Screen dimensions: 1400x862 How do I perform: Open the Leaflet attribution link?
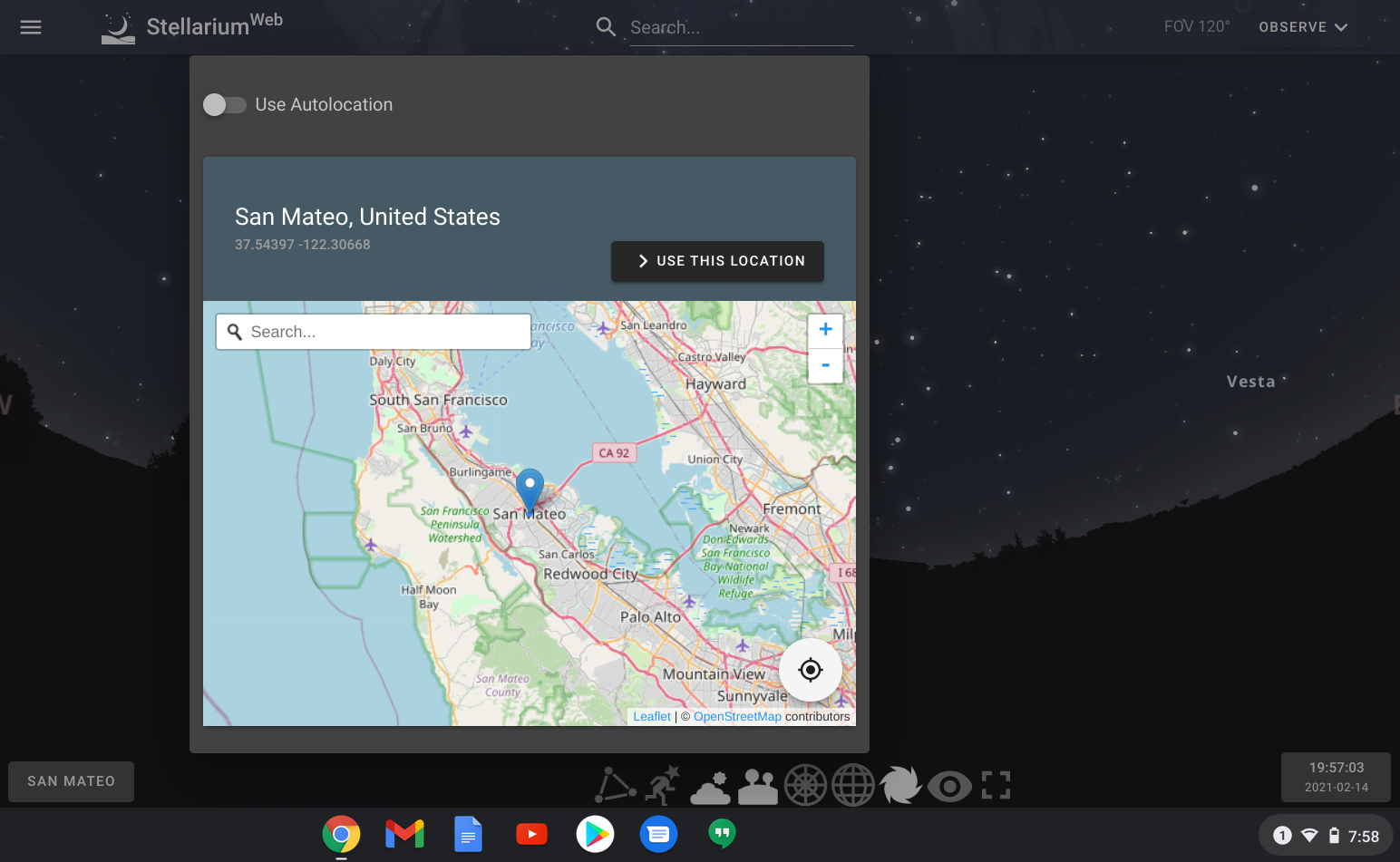(652, 716)
